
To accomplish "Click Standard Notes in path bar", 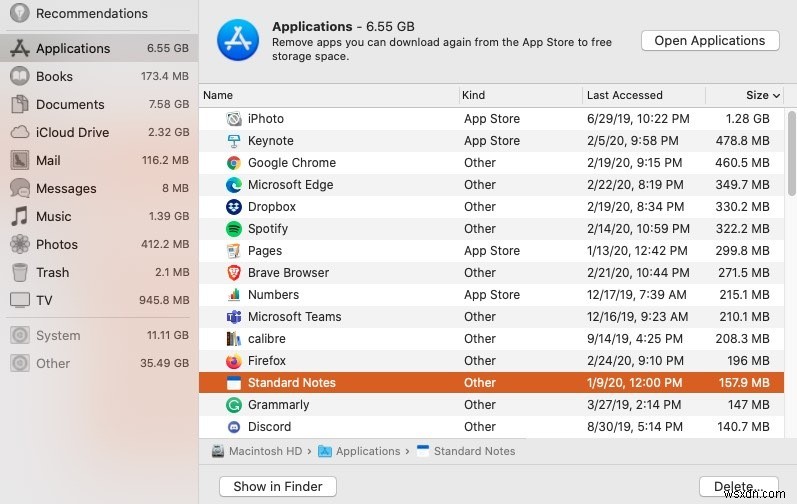I will click(466, 451).
